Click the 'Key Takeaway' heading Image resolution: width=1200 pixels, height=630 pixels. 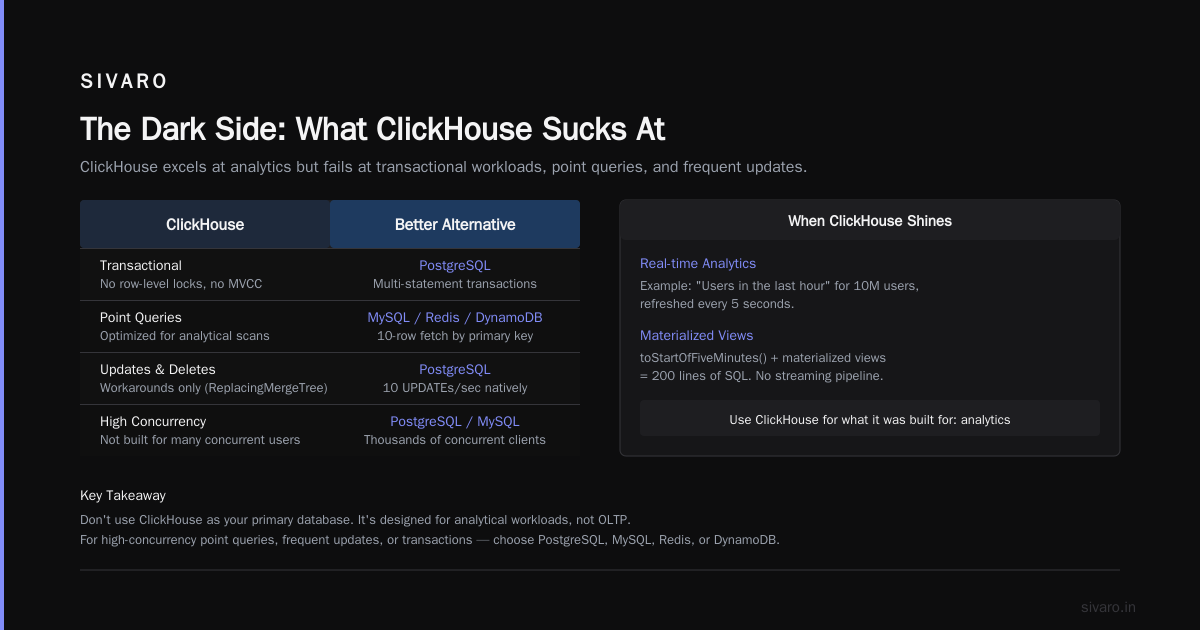(123, 495)
